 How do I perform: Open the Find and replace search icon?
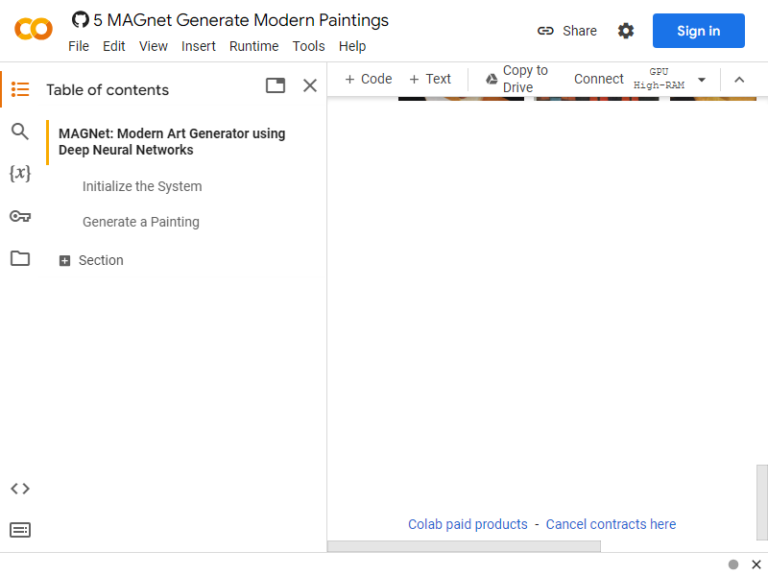point(20,131)
